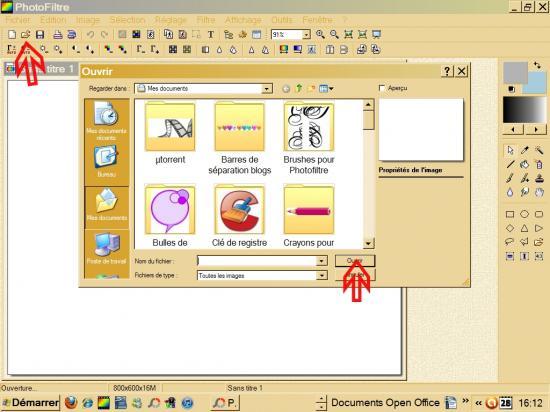This screenshot has height=412, width=550.
Task: Click the go up one level icon
Action: [299, 89]
